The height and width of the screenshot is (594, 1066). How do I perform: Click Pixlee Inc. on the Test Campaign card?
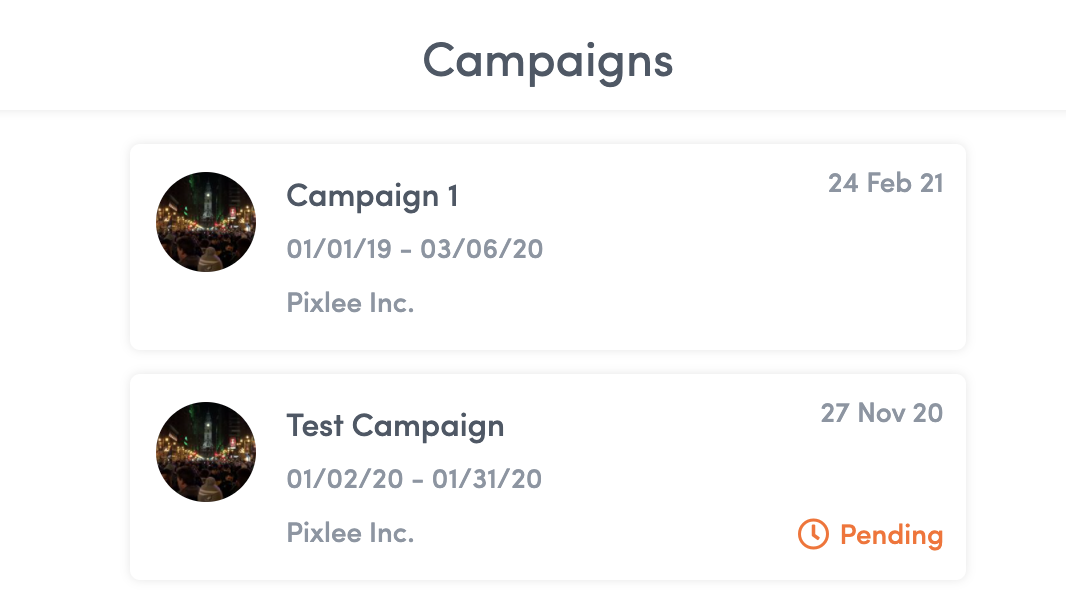pos(350,533)
